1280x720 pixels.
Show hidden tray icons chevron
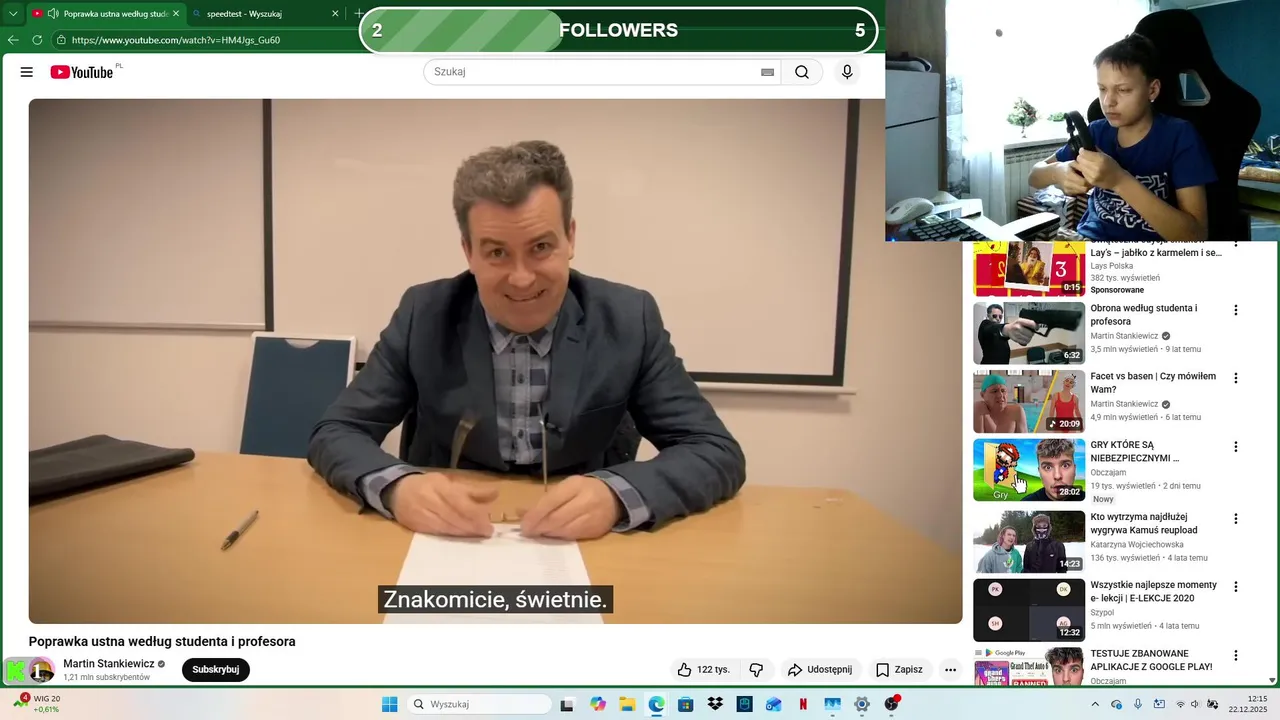coord(1095,704)
